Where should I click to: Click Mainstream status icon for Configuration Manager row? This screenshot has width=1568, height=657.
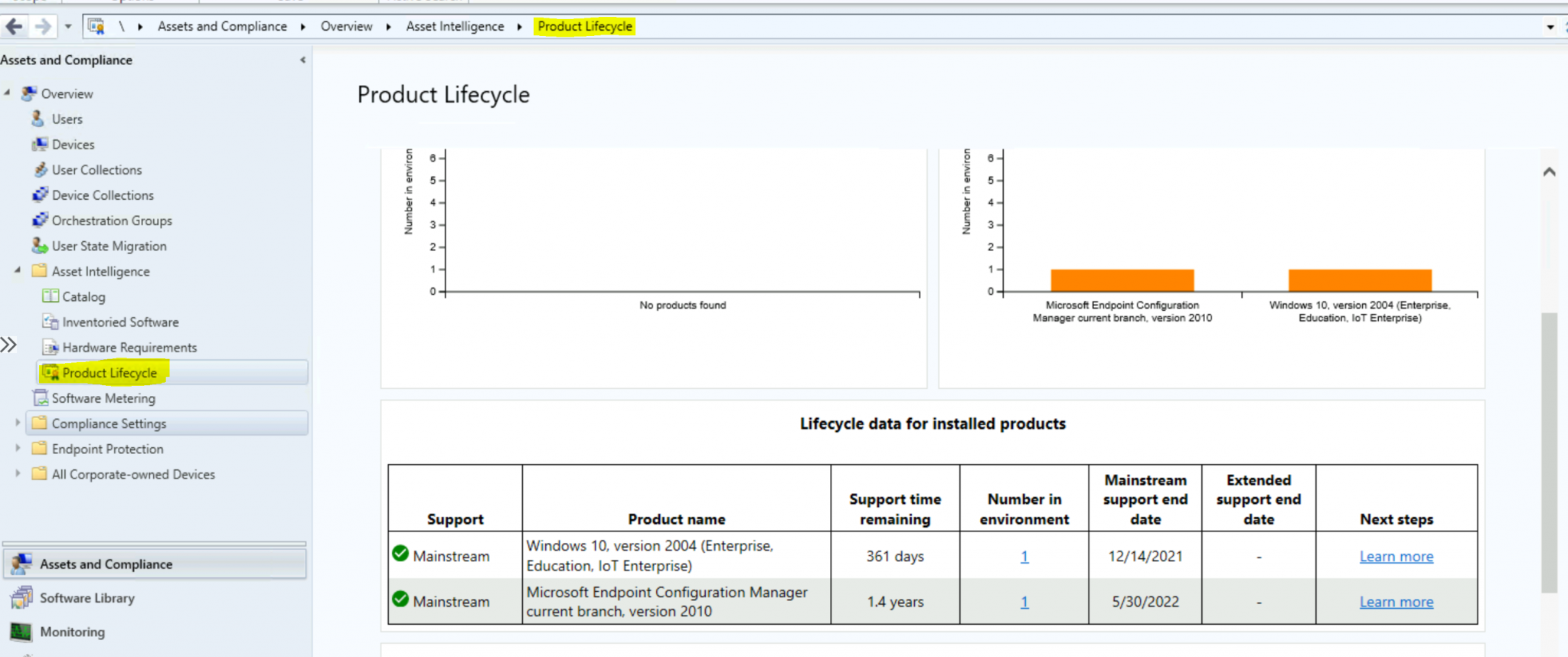click(x=400, y=599)
